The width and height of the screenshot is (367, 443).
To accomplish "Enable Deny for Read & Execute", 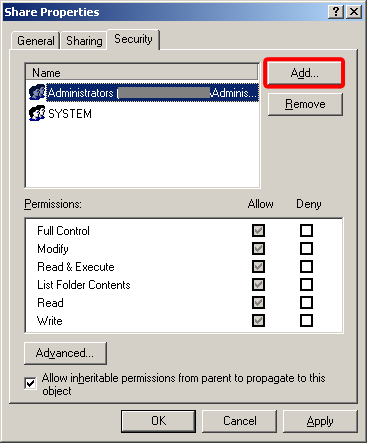I will [x=306, y=266].
